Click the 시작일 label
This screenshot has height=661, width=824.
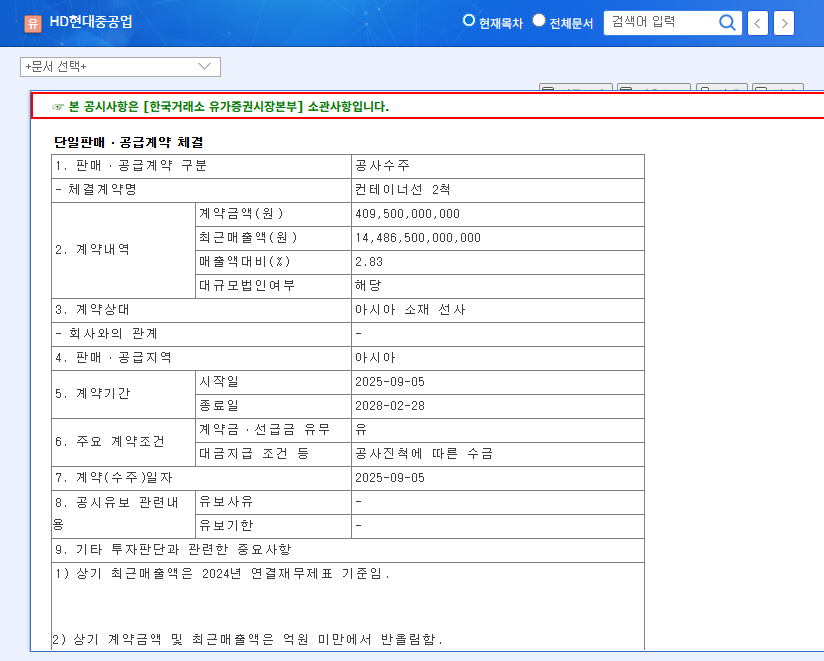point(219,381)
